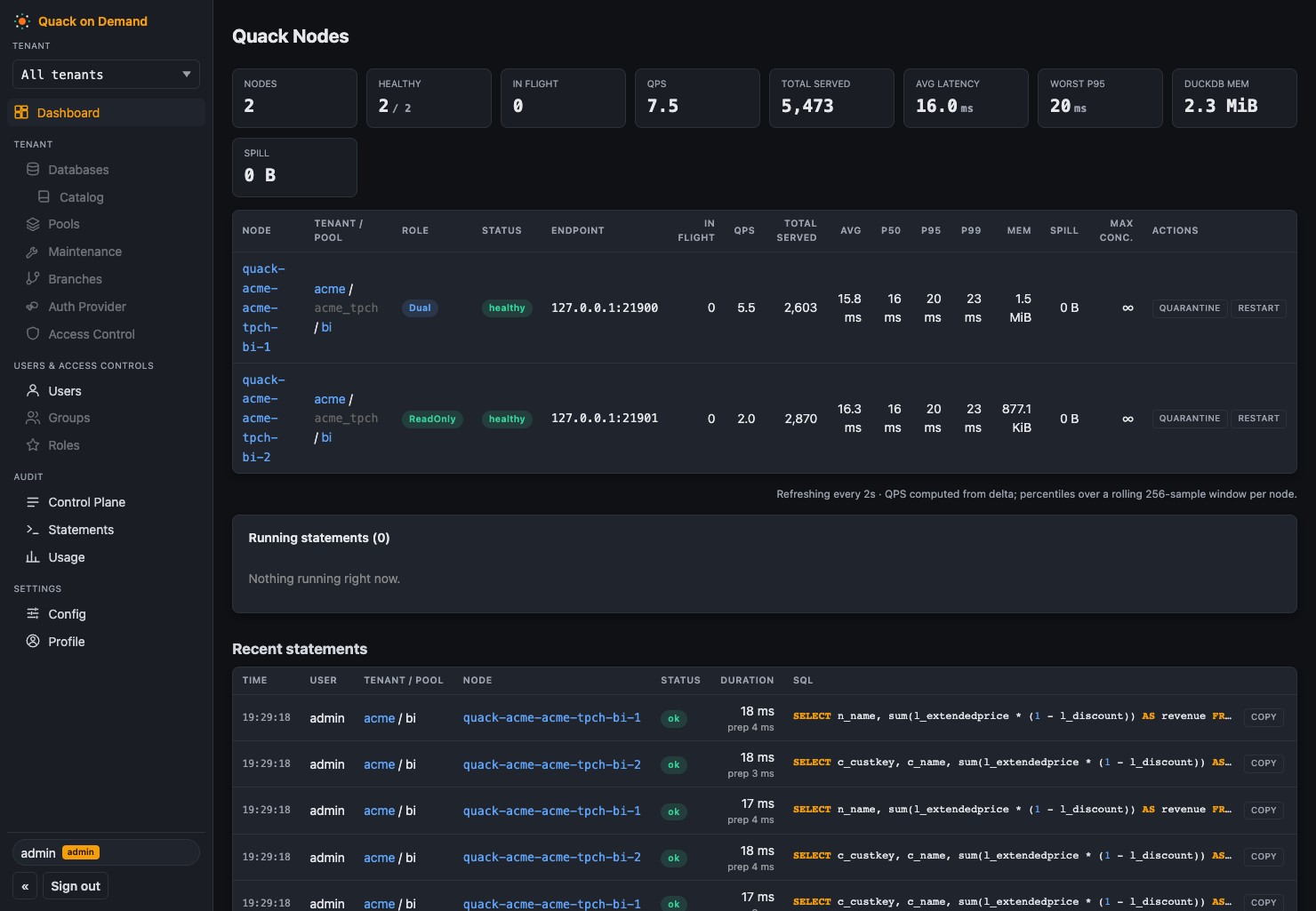
Task: Click the Avg Latency 16.0 ms card
Action: (x=966, y=98)
